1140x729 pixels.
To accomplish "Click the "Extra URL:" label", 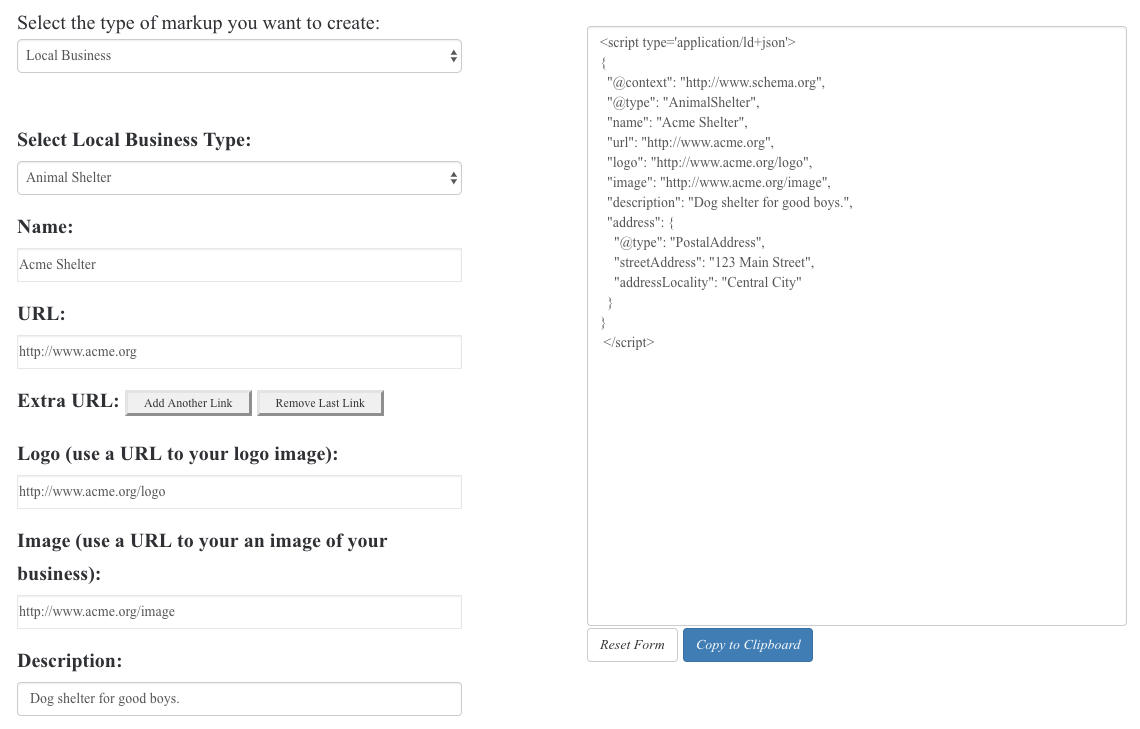I will coord(68,401).
